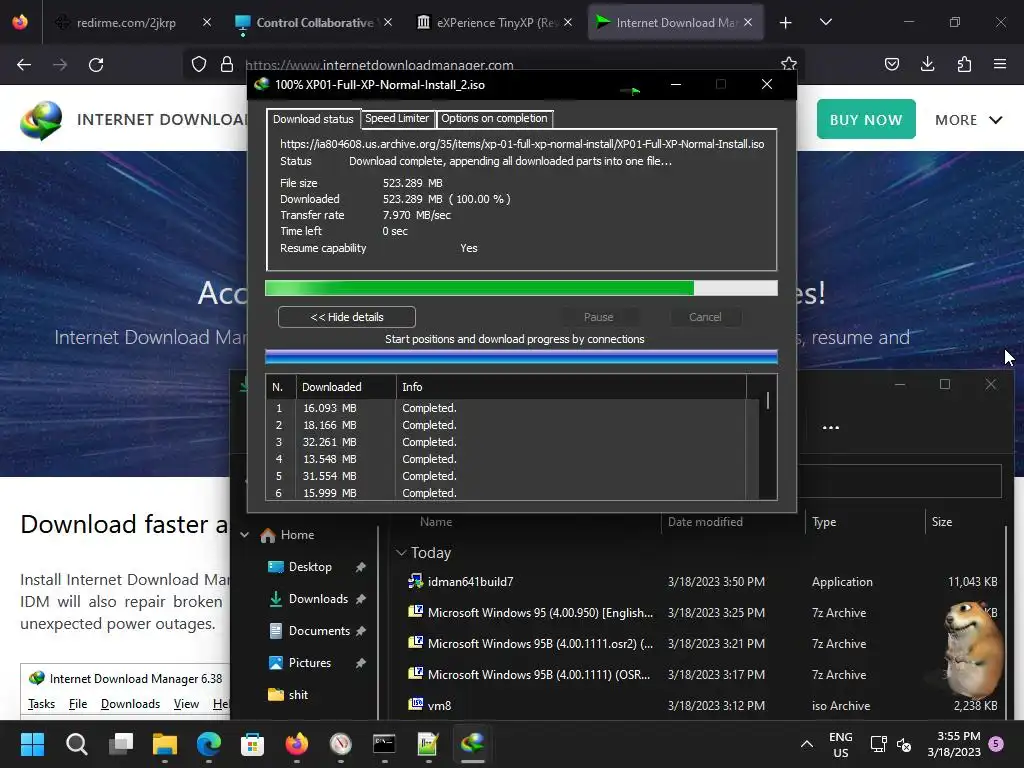Screen dimensions: 1024x768
Task: Reload the current page
Action: [96, 65]
